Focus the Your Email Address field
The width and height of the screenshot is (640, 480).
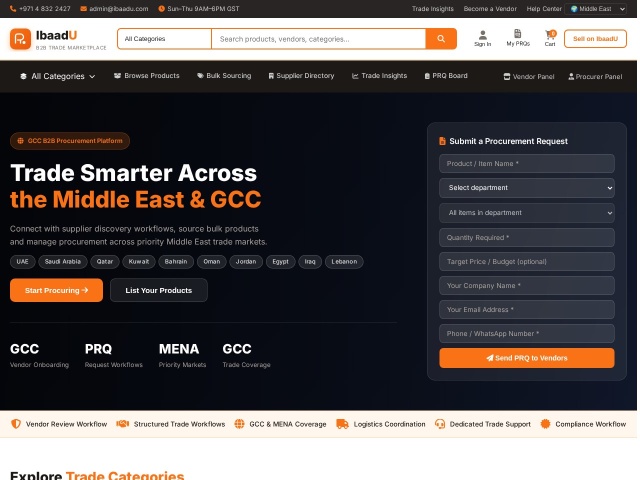[x=527, y=310]
